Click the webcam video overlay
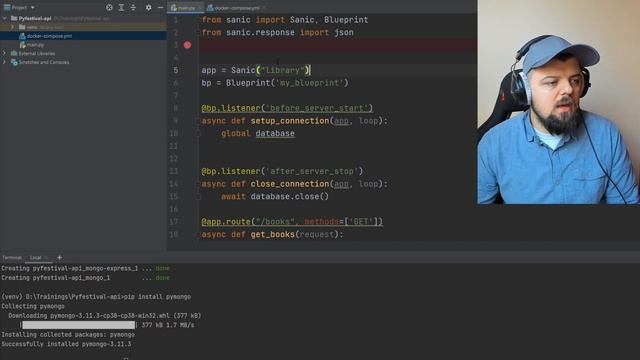640x360 pixels. pyautogui.click(x=558, y=102)
